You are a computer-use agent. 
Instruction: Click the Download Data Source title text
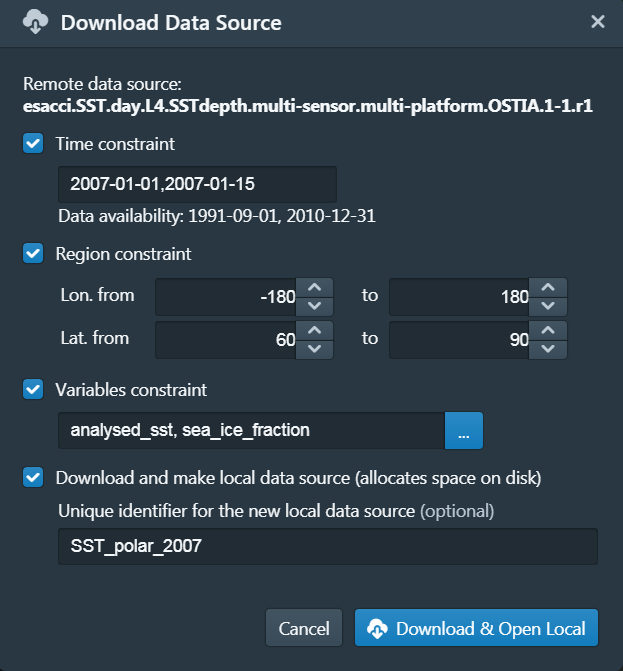(171, 23)
